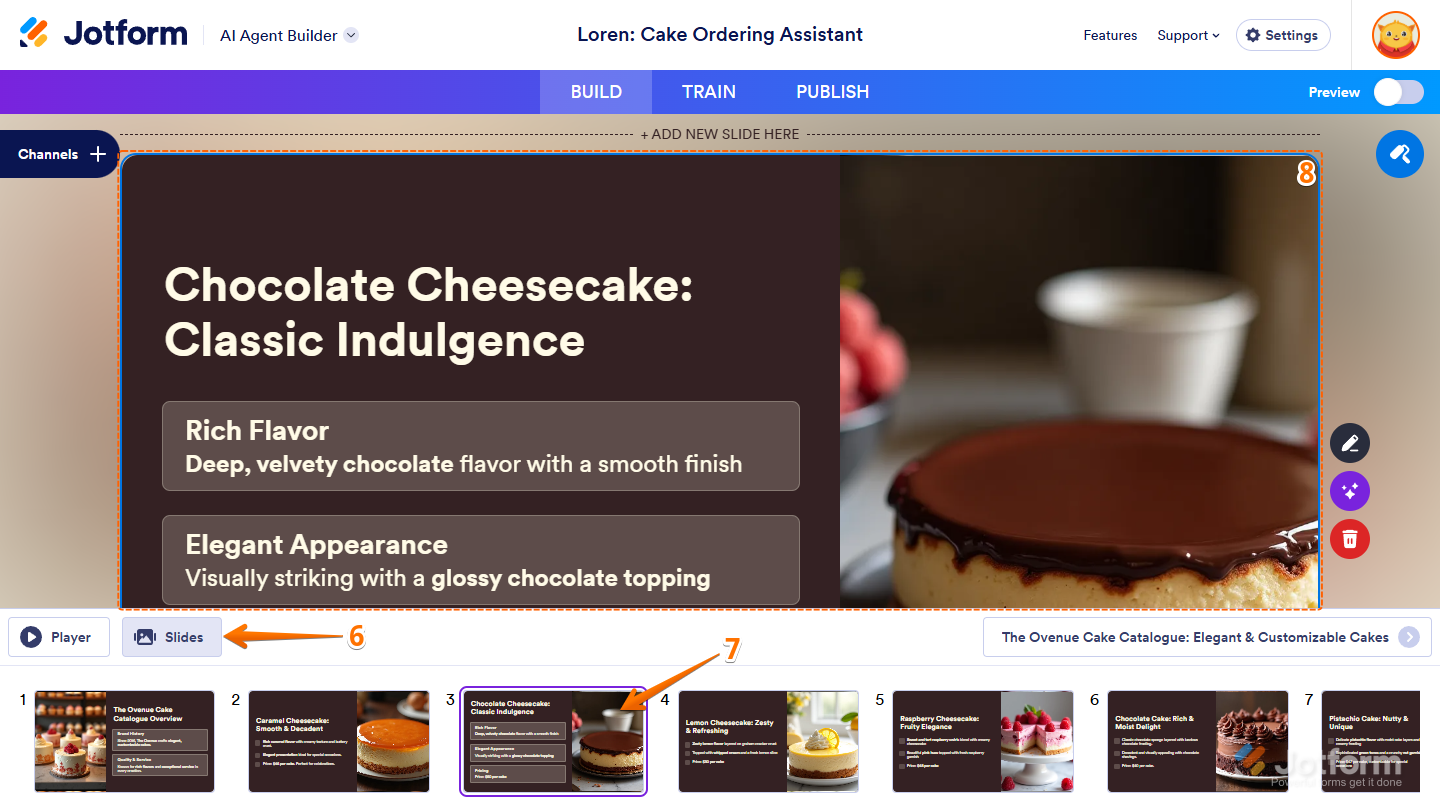Open the Features link
The height and width of the screenshot is (810, 1440).
coord(1110,35)
